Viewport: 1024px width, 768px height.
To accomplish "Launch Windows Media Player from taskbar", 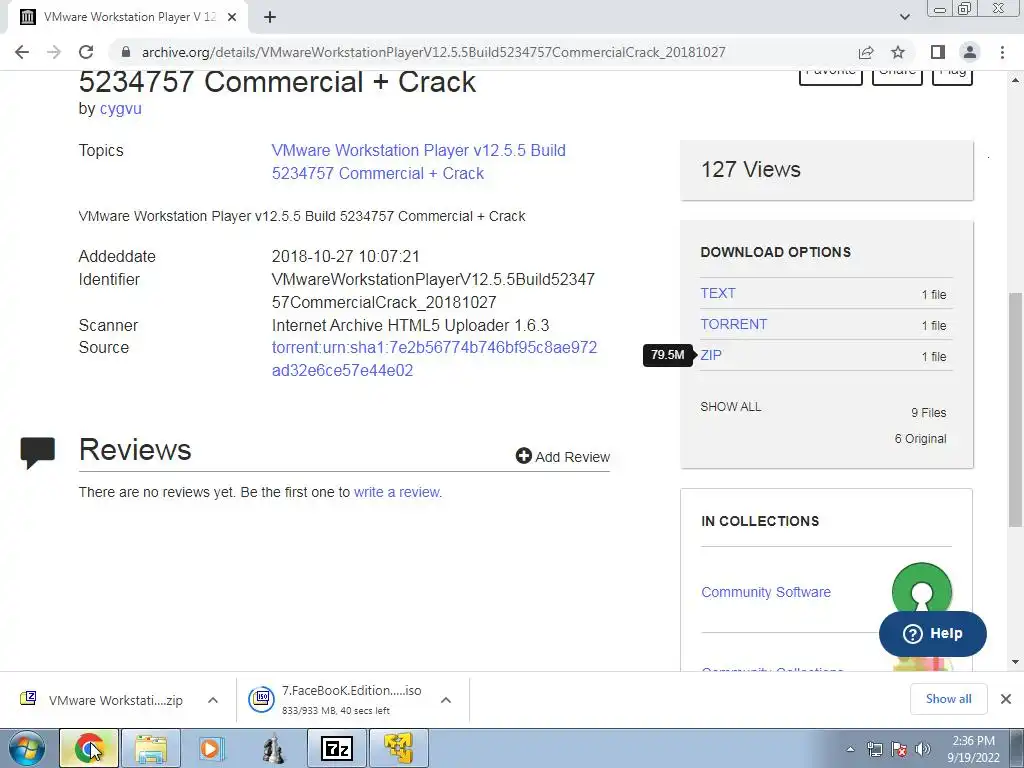I will [212, 748].
